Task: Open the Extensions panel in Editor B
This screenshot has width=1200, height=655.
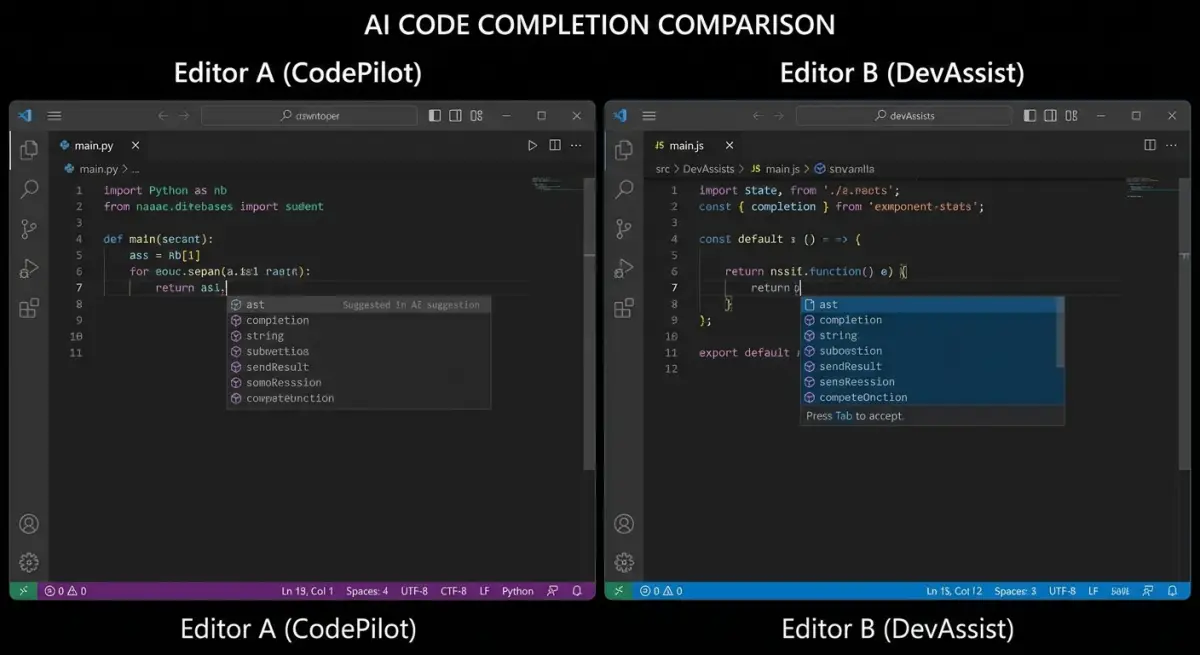Action: [x=624, y=308]
